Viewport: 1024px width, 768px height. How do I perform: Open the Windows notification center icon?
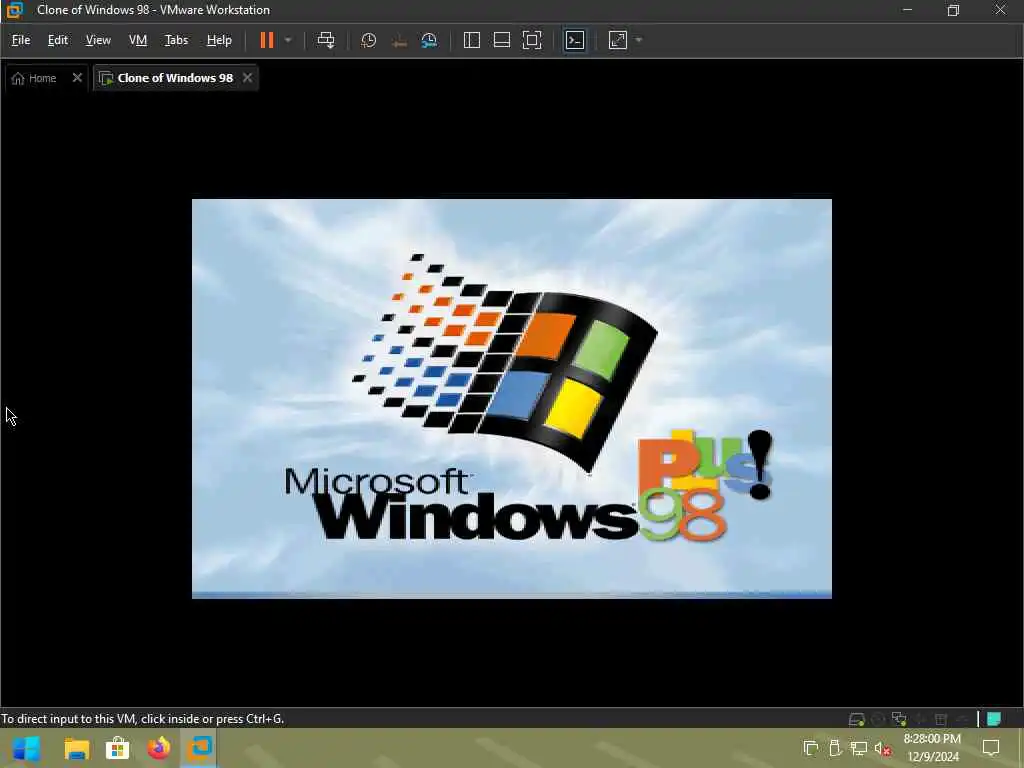(991, 748)
